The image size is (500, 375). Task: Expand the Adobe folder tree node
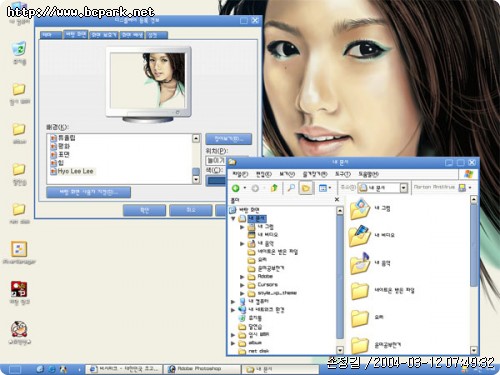tap(242, 277)
